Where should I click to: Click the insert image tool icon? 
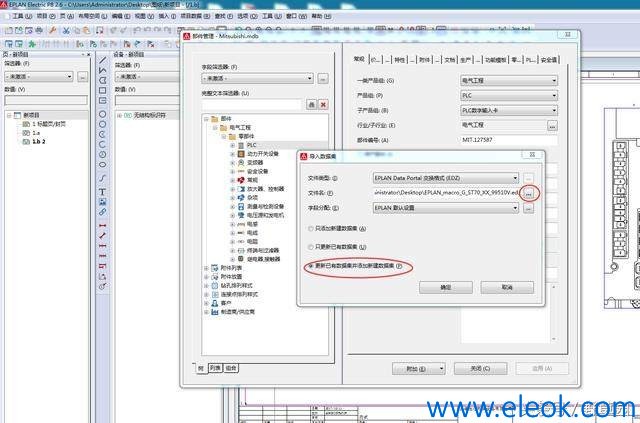tap(102, 202)
